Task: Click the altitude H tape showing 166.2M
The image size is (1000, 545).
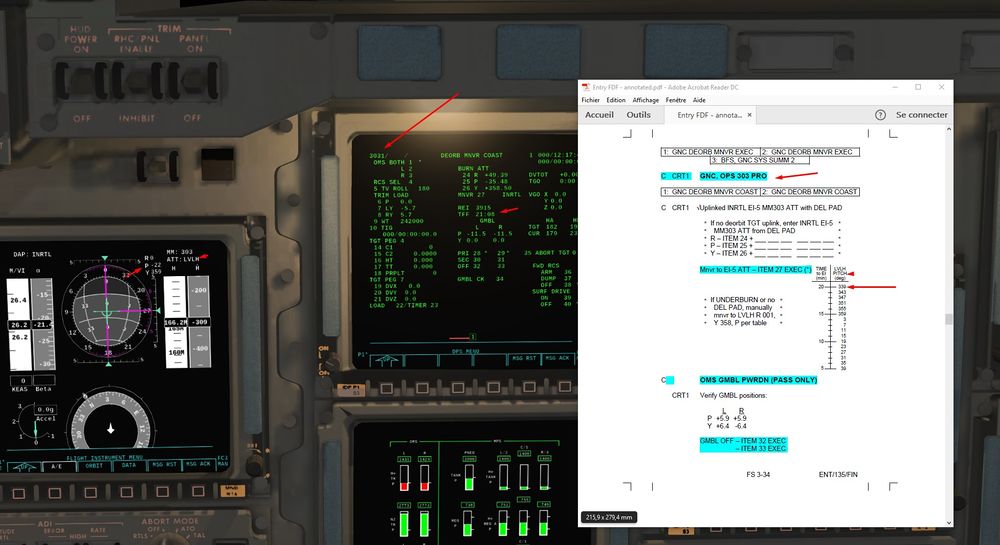Action: tap(175, 322)
